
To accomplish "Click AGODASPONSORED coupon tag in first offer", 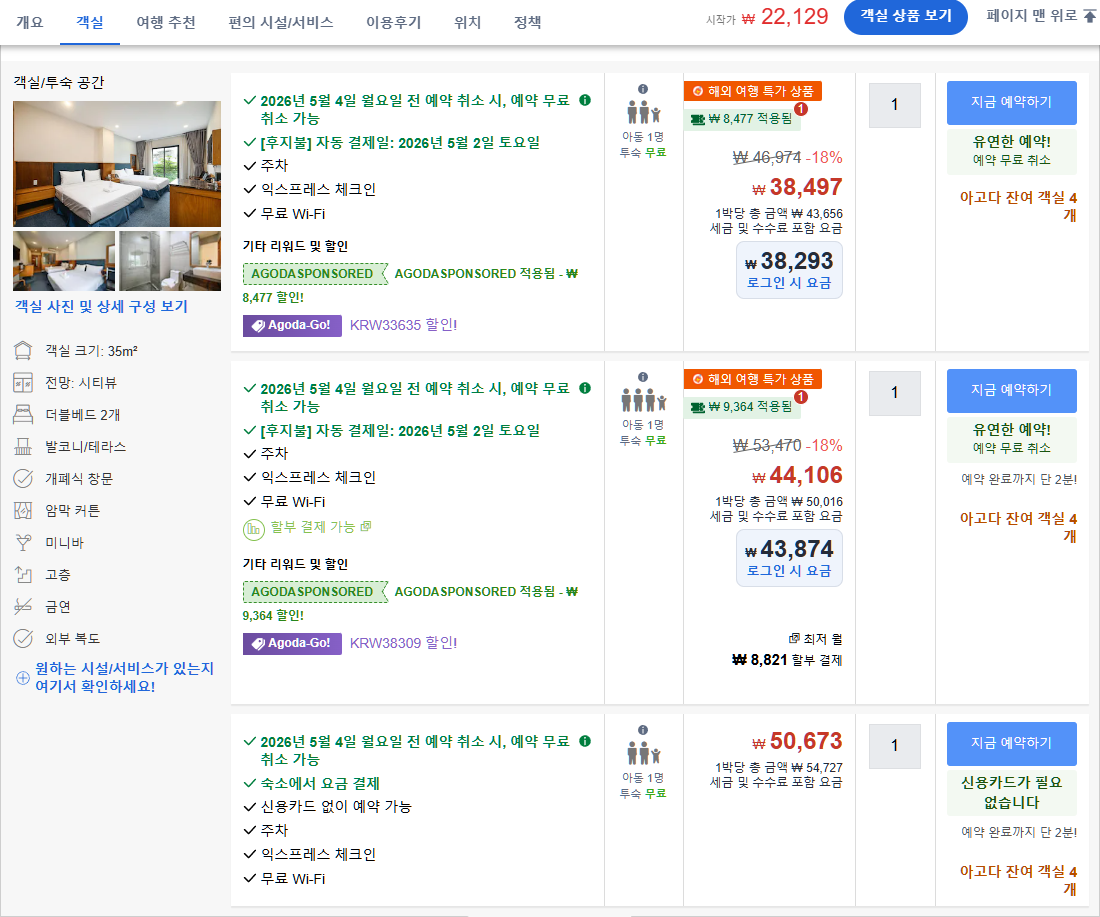I will pos(315,274).
